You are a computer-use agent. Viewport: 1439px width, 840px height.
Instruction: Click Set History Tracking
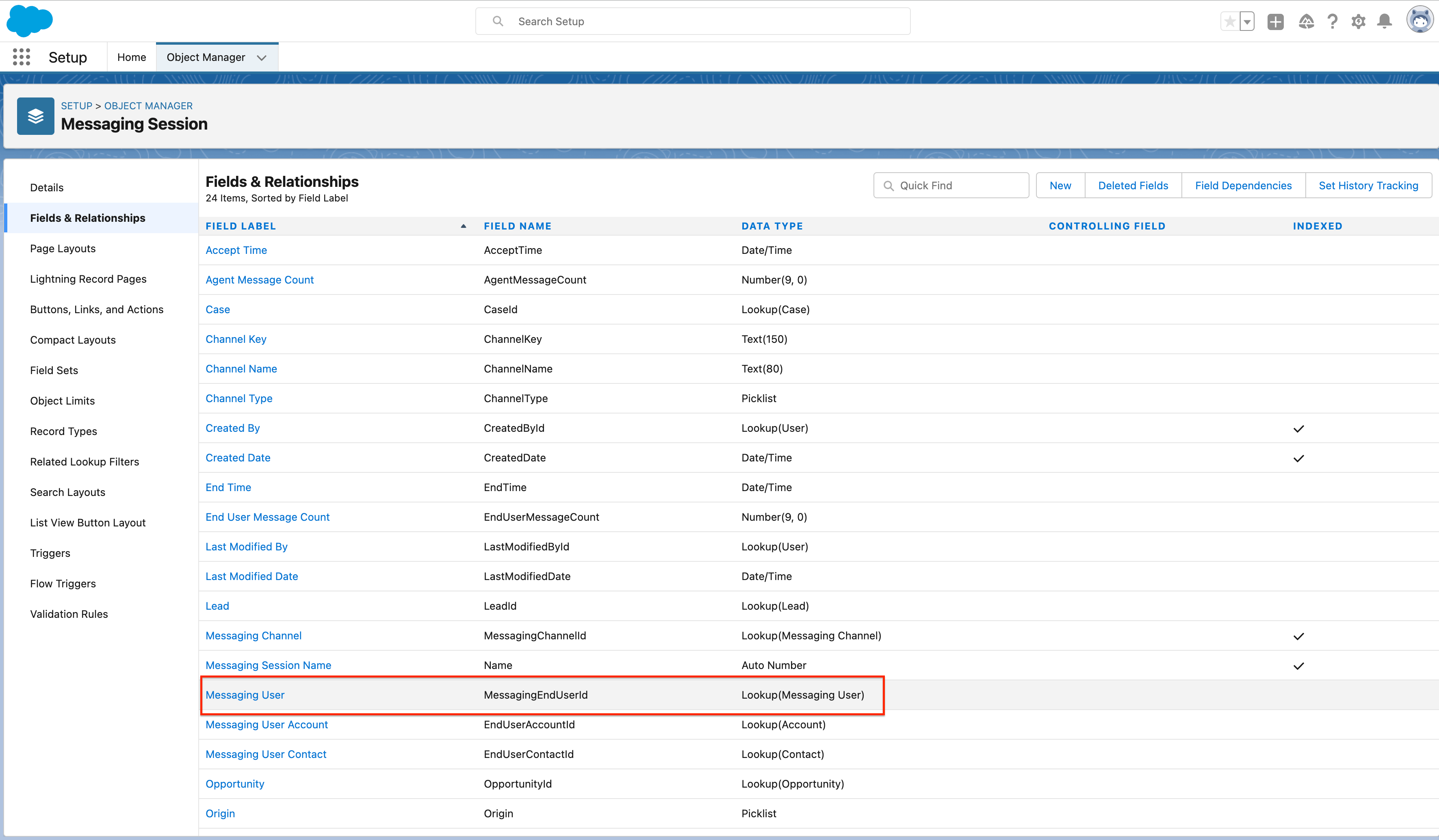1368,186
